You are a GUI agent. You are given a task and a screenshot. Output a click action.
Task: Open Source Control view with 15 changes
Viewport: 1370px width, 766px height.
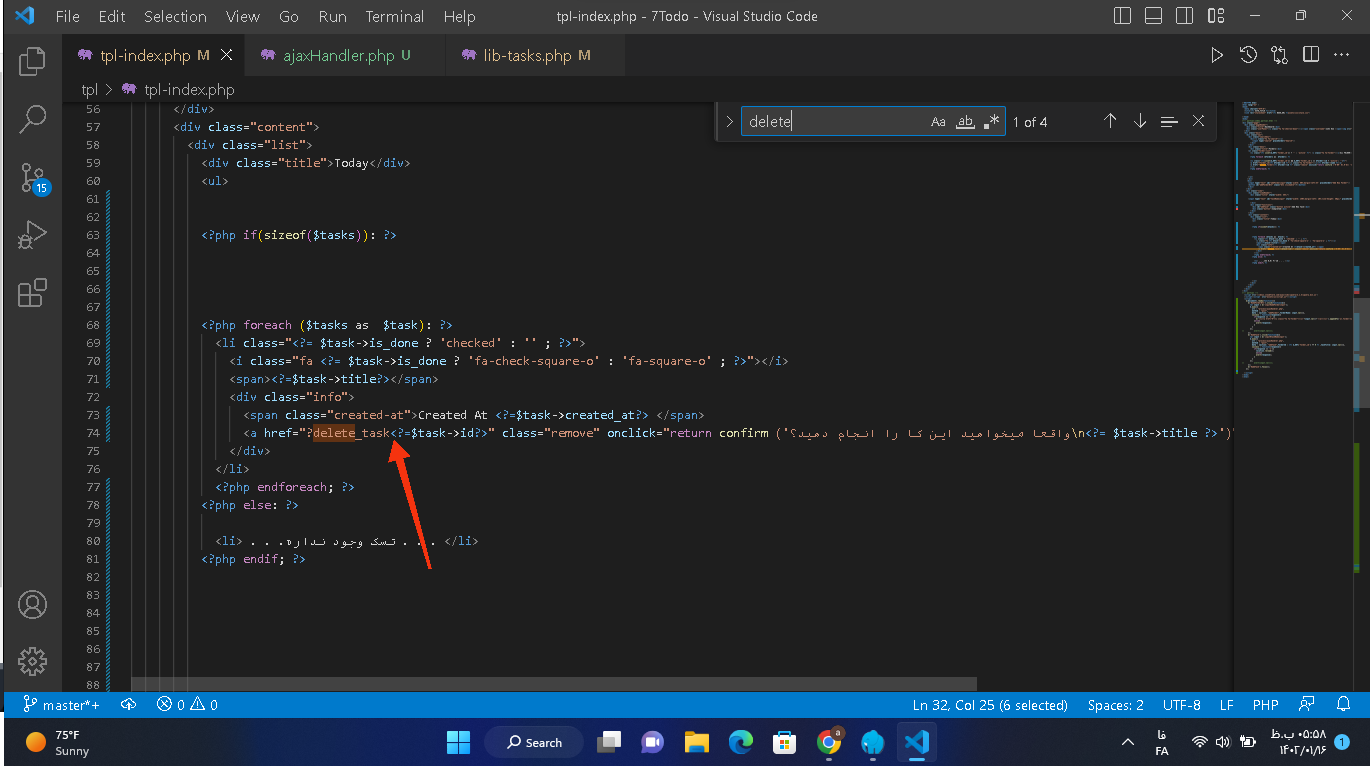pyautogui.click(x=32, y=178)
